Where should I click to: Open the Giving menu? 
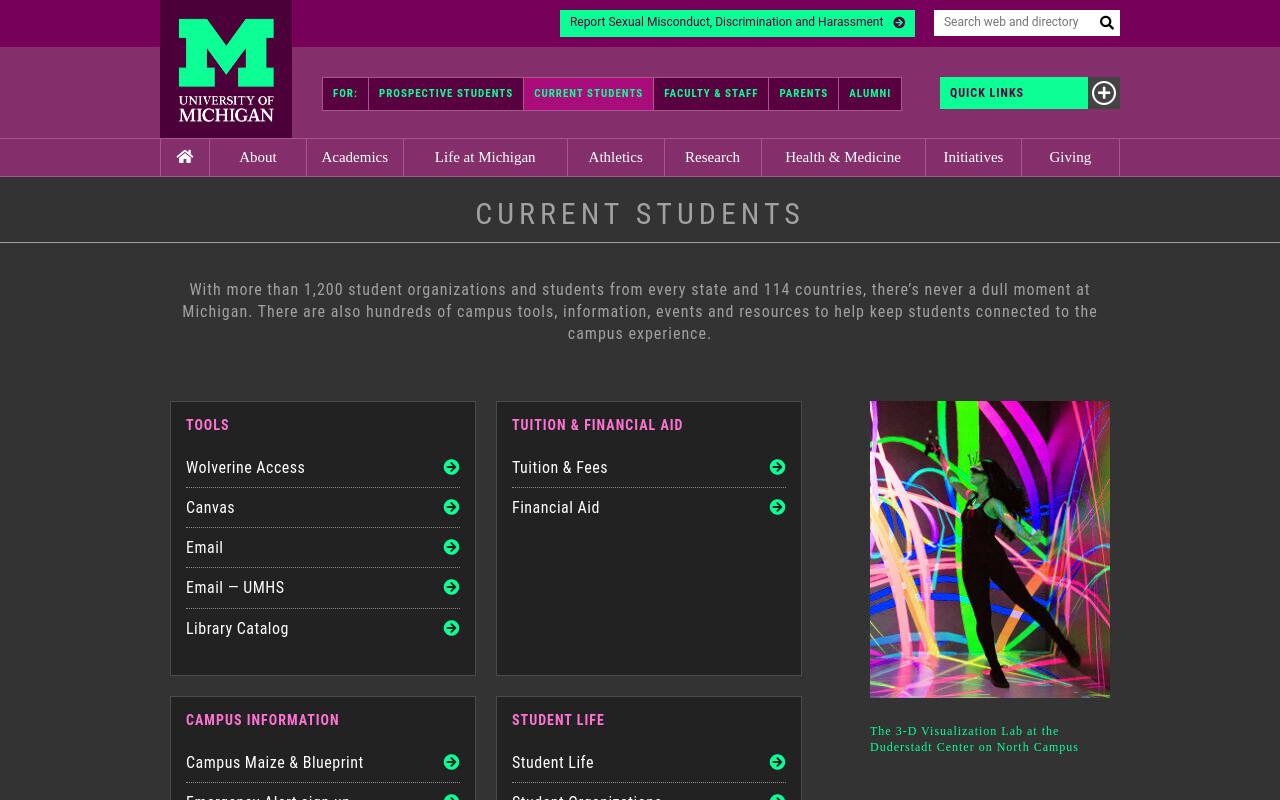[x=1070, y=157]
